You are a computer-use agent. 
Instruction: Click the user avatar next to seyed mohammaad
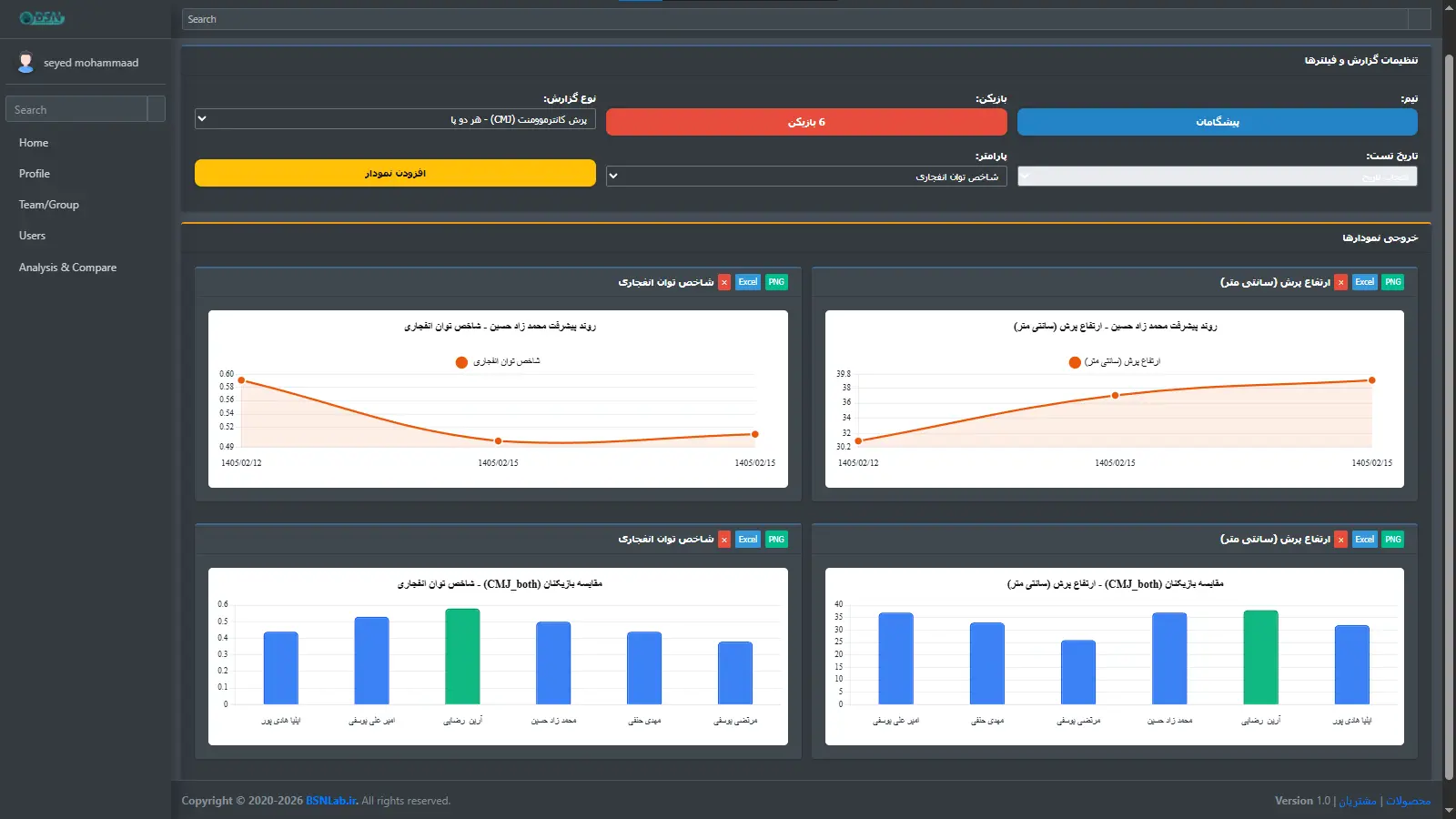(x=25, y=62)
